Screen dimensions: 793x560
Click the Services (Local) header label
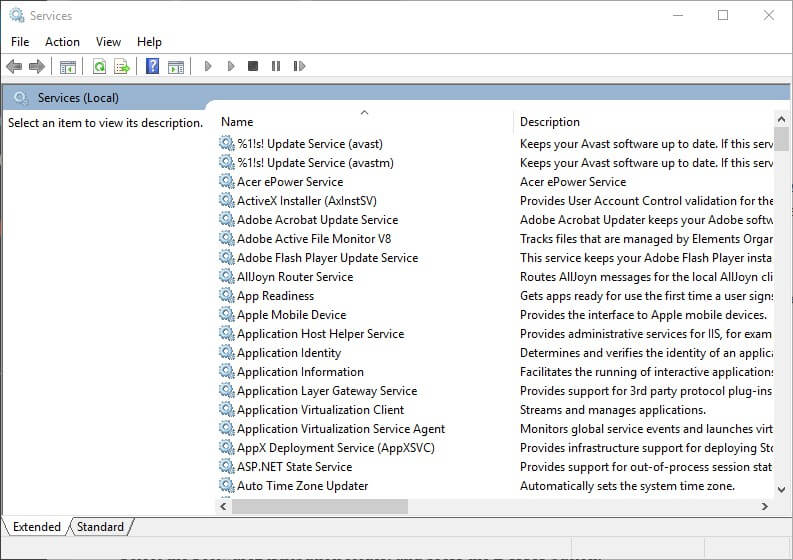click(x=78, y=98)
